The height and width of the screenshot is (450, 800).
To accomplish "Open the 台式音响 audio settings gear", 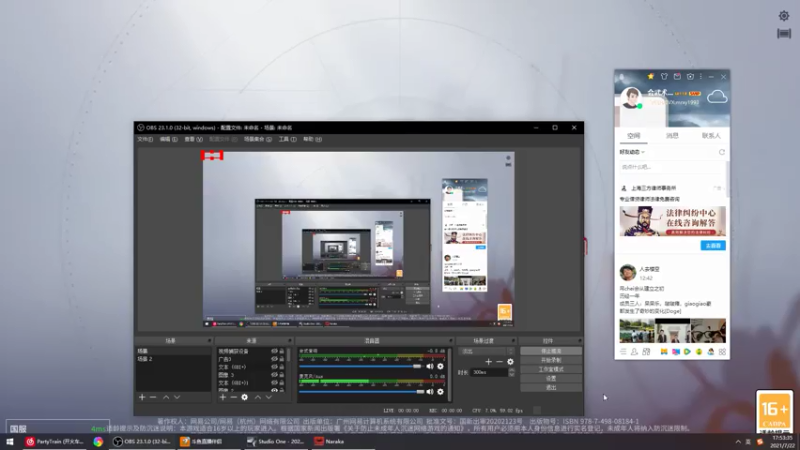I will point(440,366).
